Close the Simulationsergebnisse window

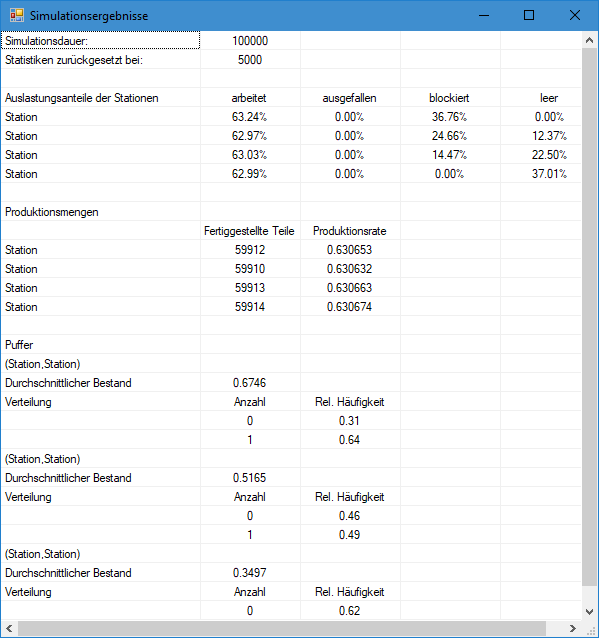click(575, 15)
